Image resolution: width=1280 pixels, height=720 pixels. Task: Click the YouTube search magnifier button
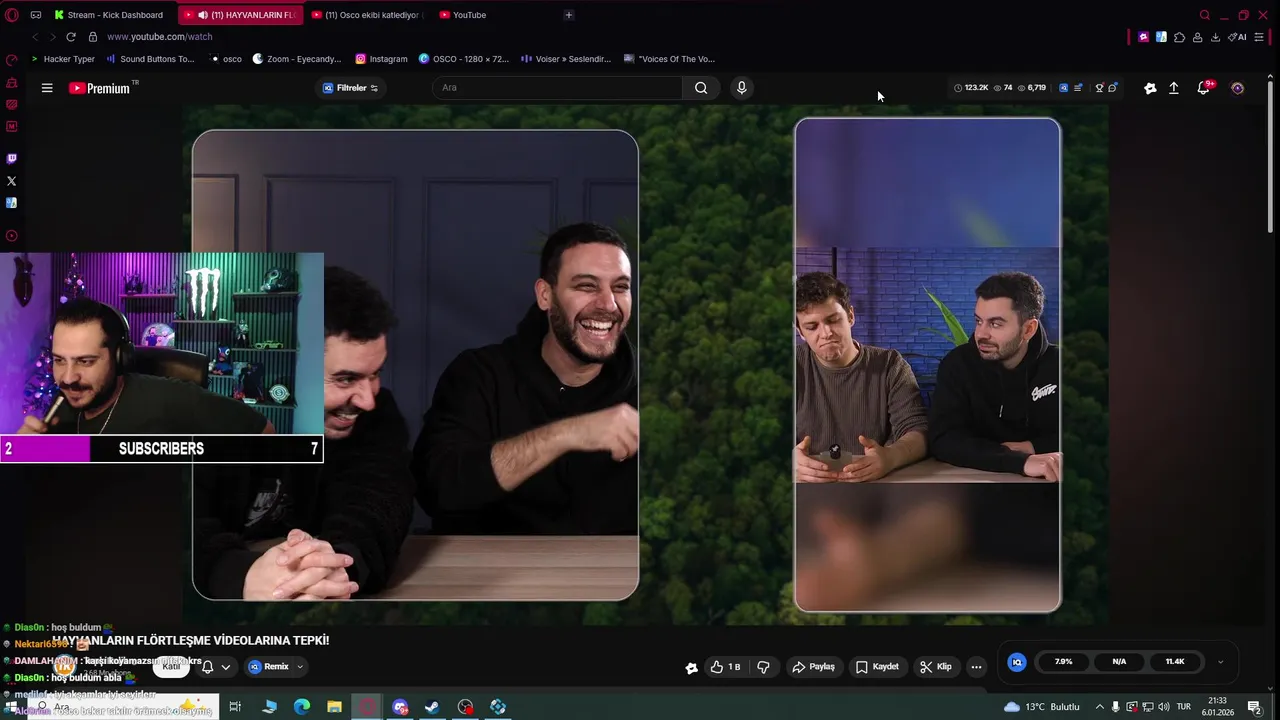point(701,88)
